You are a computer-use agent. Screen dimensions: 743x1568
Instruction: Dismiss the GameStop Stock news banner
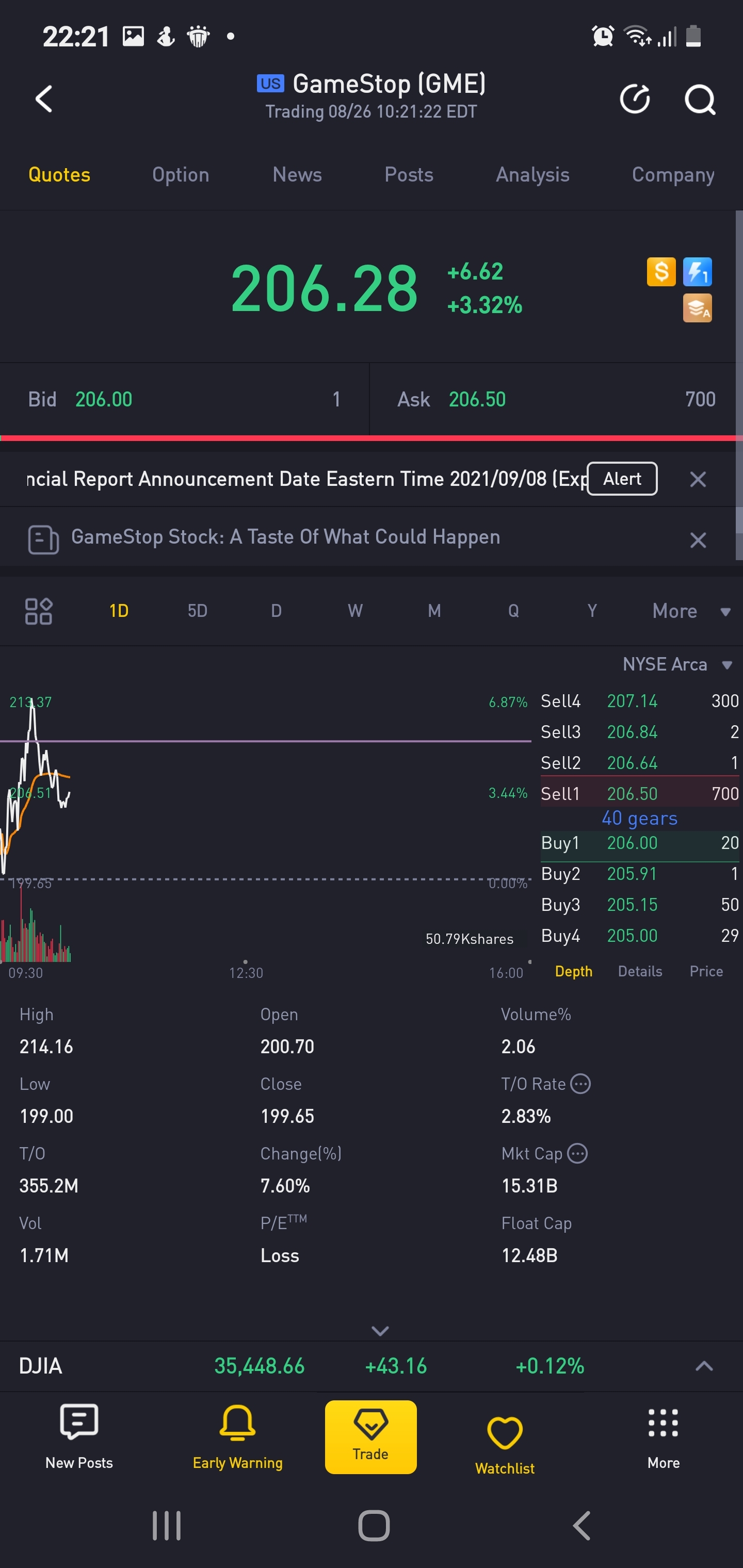(698, 540)
